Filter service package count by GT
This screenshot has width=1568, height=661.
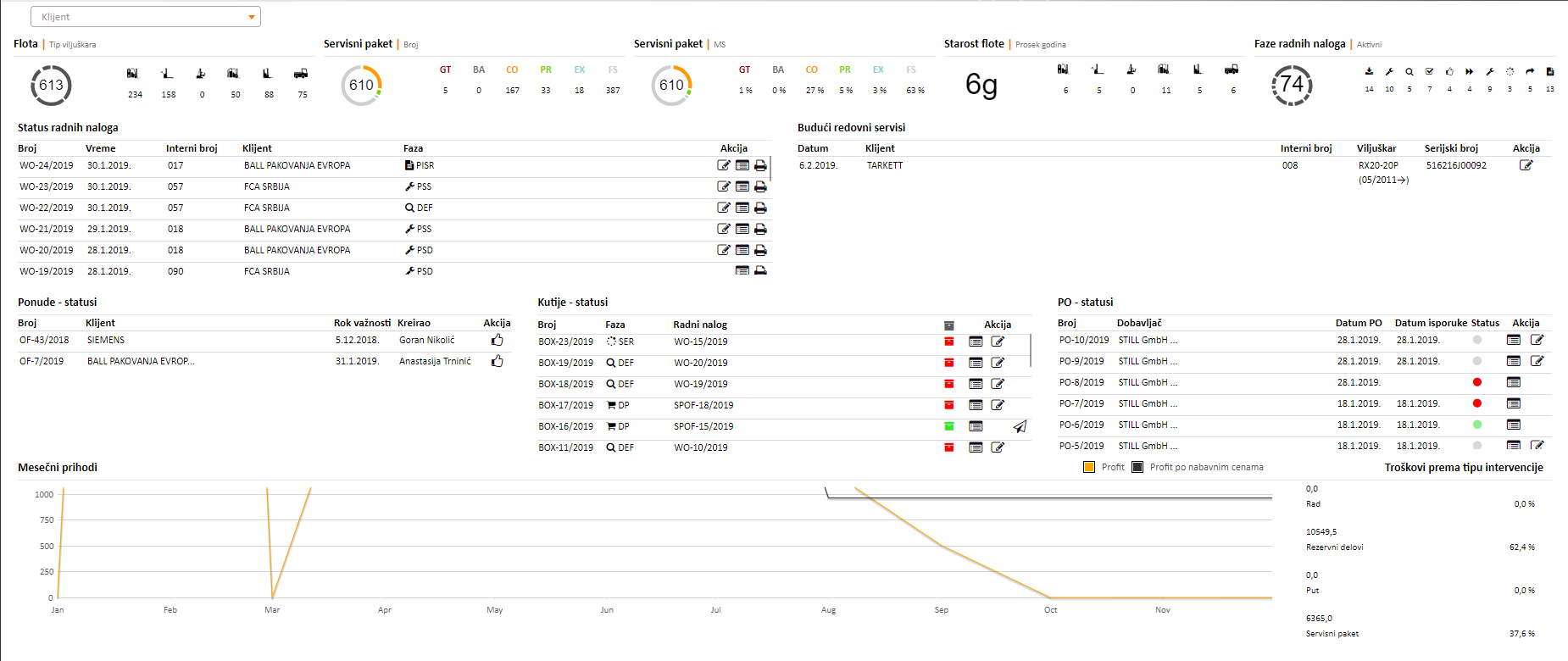(445, 69)
